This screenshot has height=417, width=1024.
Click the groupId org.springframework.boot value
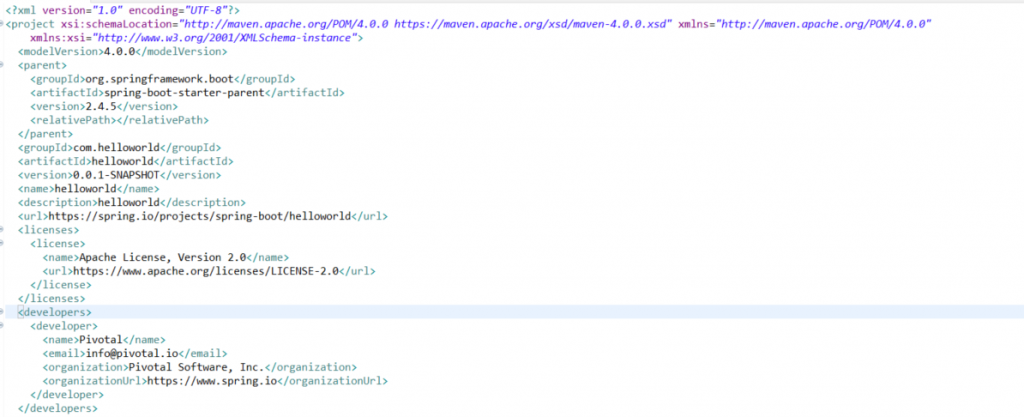159,79
